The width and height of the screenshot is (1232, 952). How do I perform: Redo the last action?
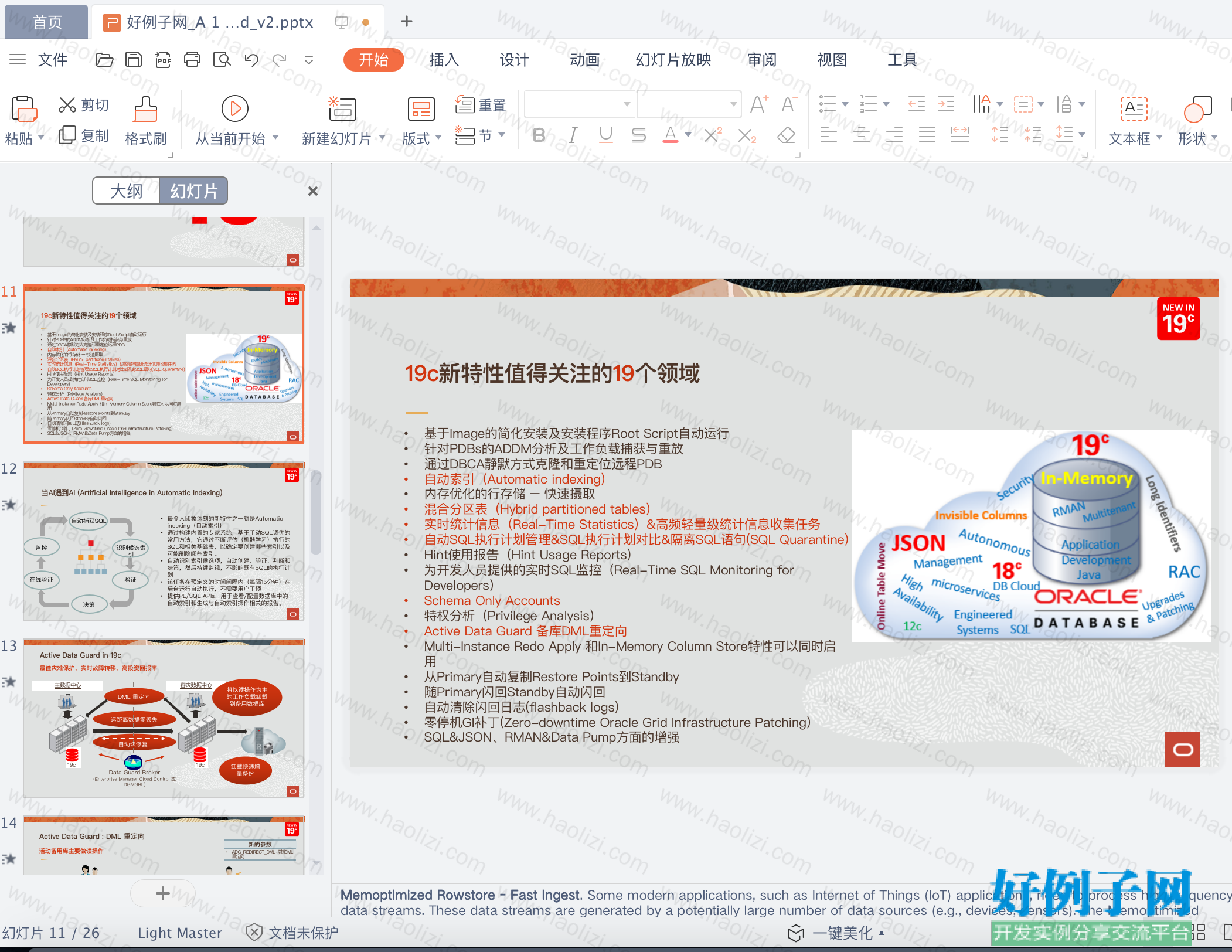(280, 60)
